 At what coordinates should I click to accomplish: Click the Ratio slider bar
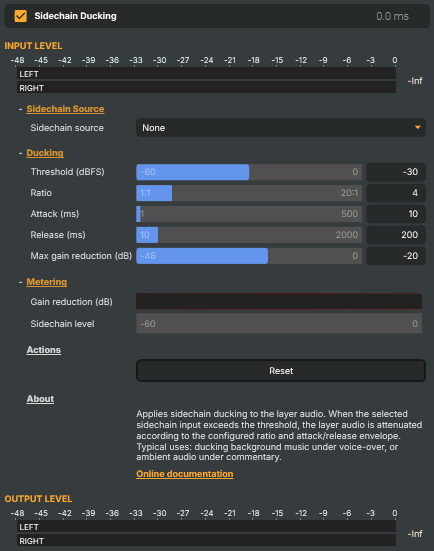249,193
